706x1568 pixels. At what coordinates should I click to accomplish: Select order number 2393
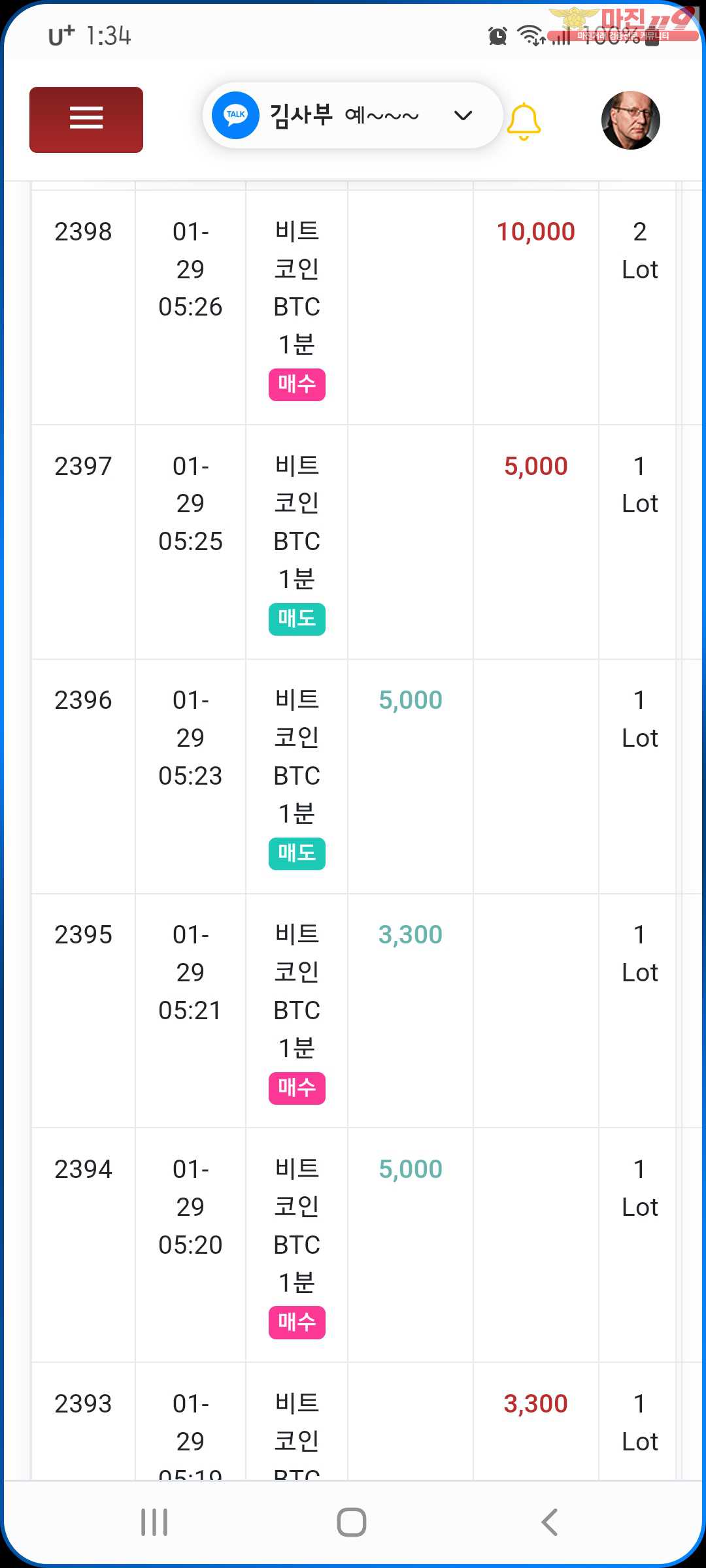[83, 1404]
